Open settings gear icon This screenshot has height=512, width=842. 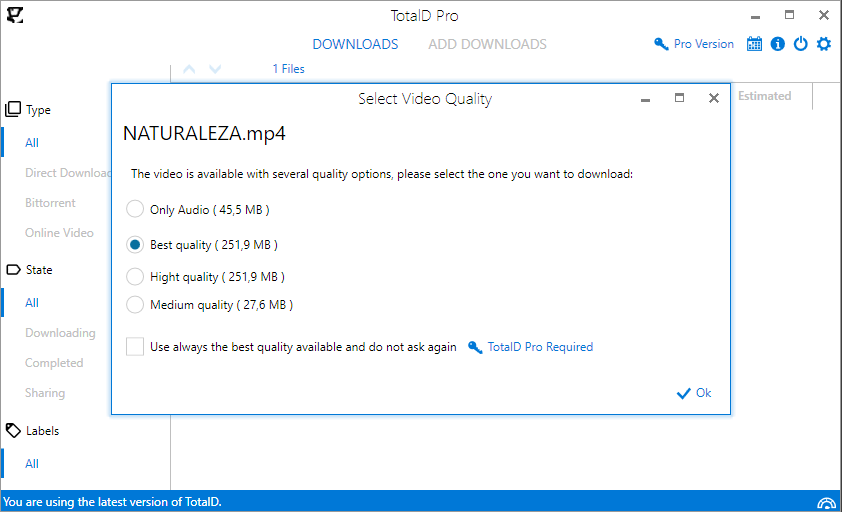pos(824,44)
